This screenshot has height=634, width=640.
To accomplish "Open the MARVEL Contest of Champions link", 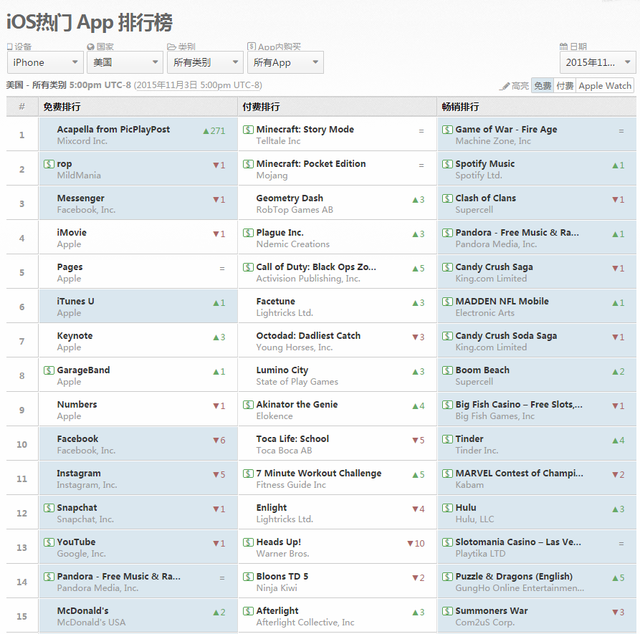I will tap(519, 473).
